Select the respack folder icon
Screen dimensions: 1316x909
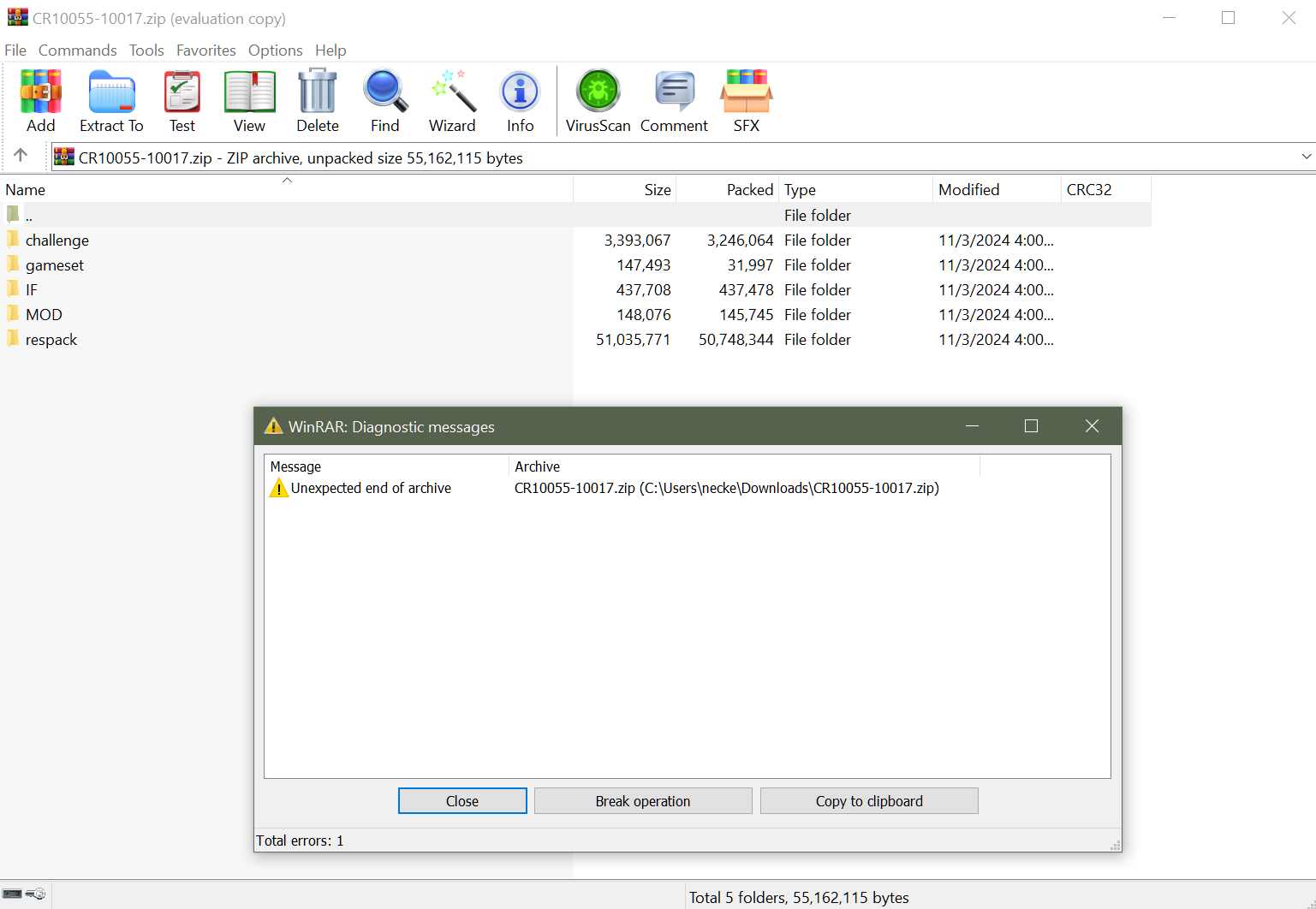point(13,338)
